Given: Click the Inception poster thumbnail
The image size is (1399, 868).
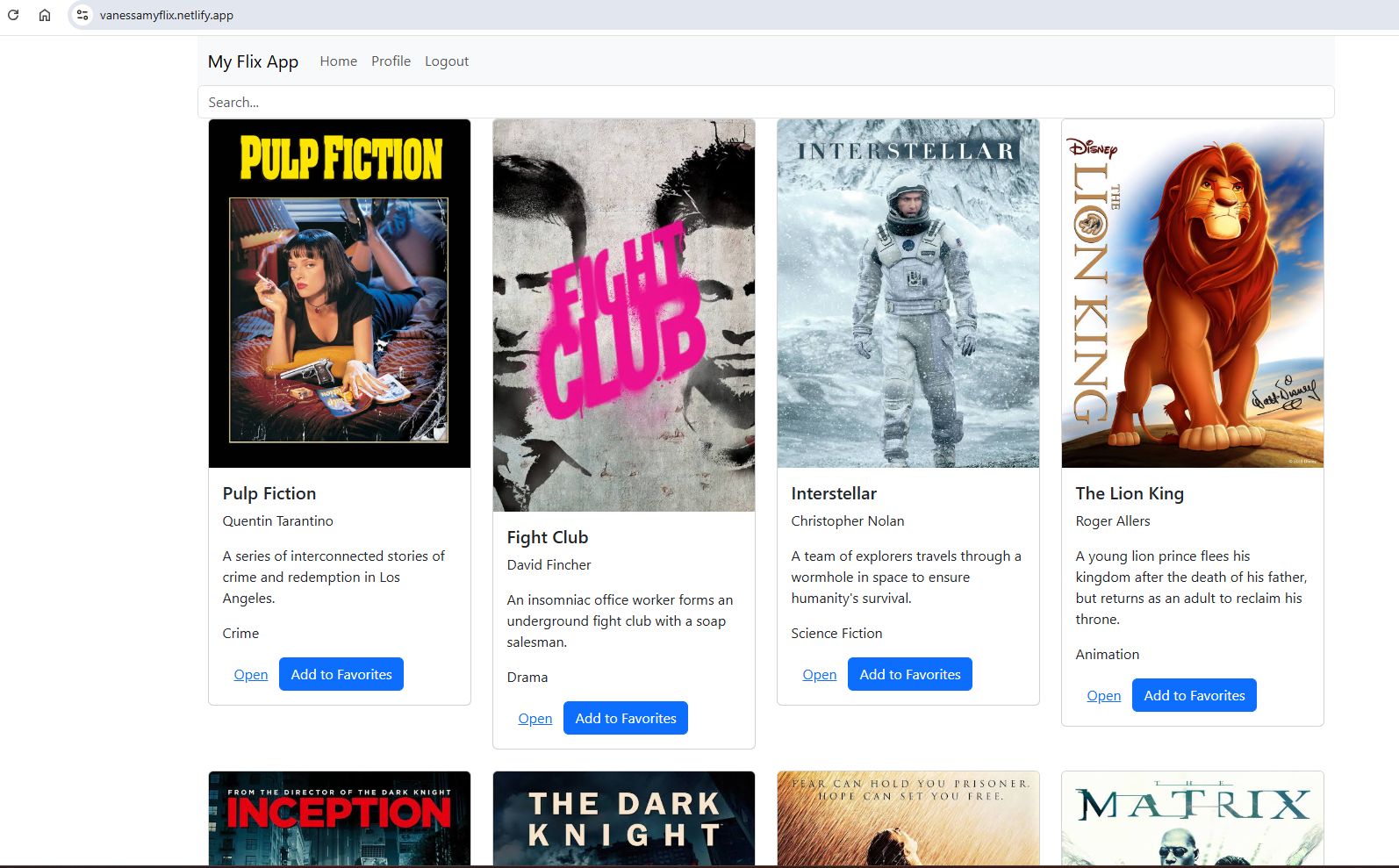Looking at the screenshot, I should click(x=340, y=819).
